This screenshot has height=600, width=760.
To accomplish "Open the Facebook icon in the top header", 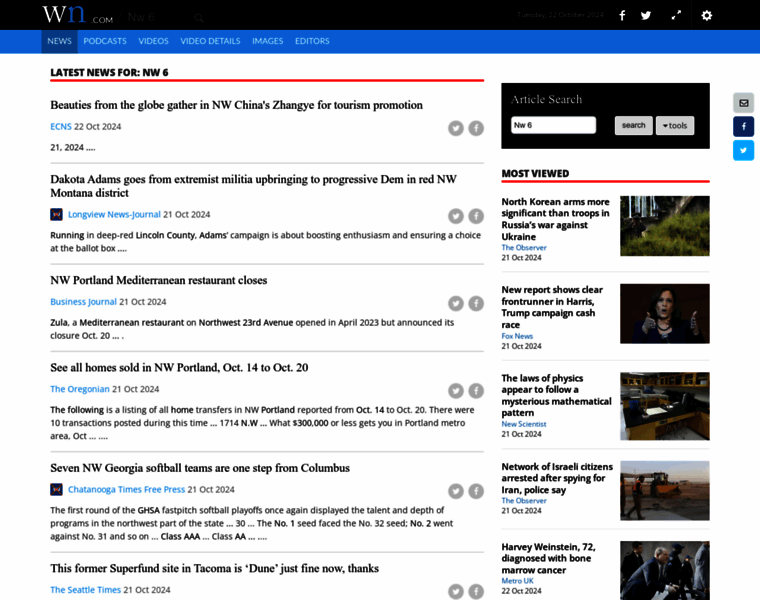I will (622, 16).
